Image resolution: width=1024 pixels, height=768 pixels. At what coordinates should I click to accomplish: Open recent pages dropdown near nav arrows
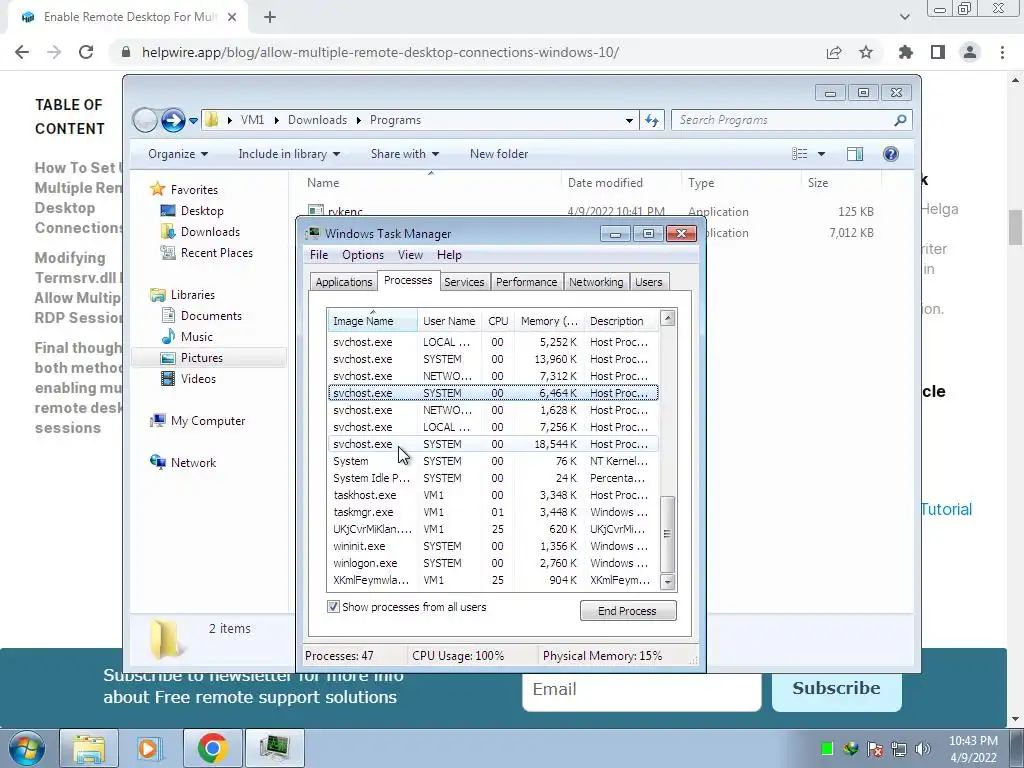pyautogui.click(x=193, y=121)
